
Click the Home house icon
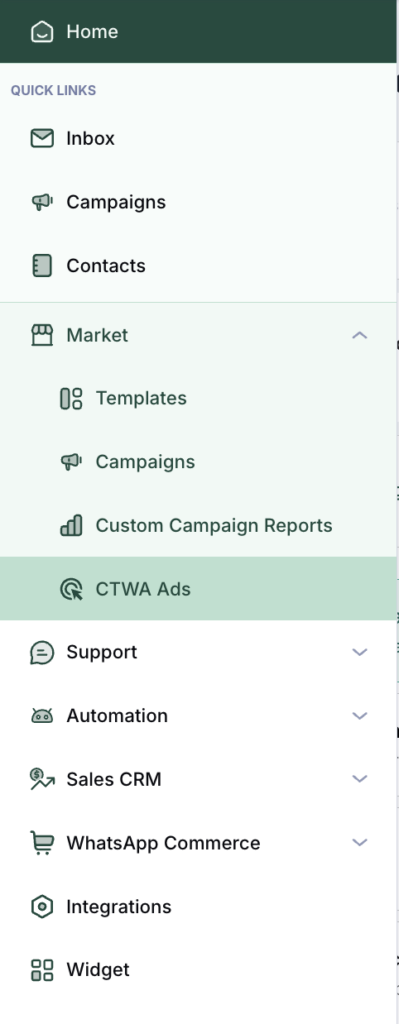pyautogui.click(x=42, y=31)
